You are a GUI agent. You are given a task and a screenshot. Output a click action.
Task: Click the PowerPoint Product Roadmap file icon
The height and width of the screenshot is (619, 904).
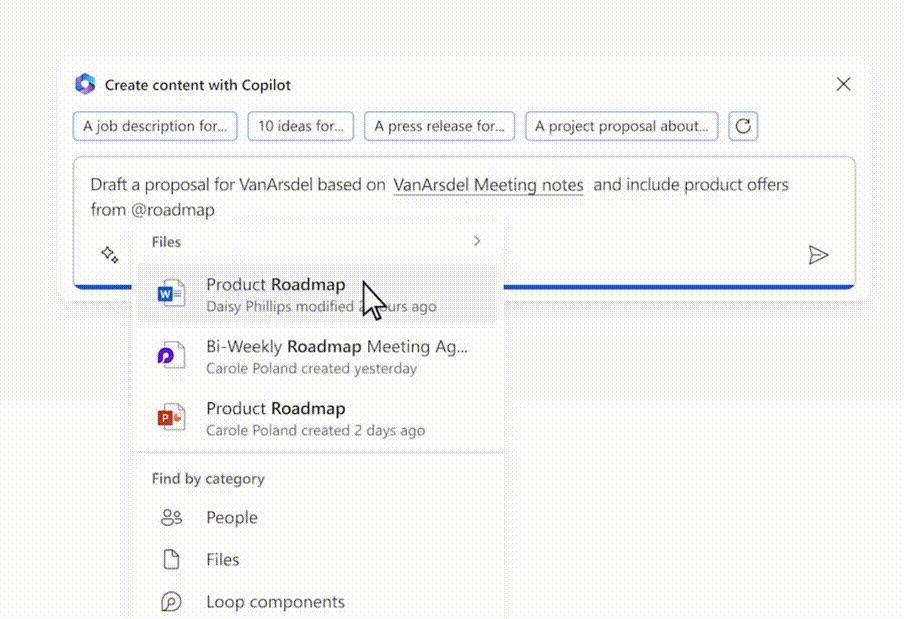171,418
